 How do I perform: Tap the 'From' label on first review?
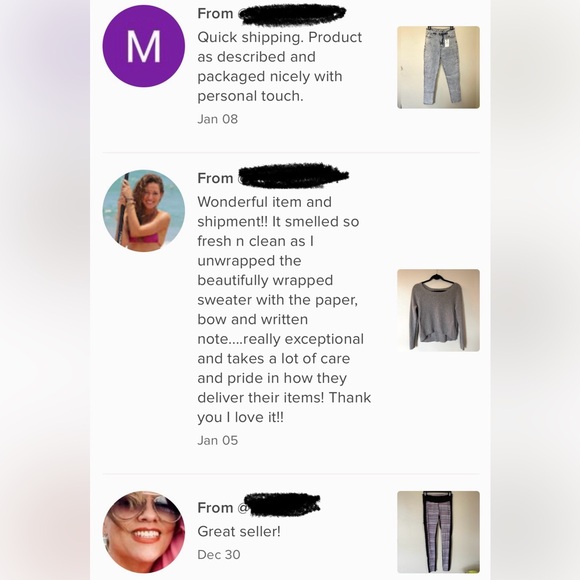(x=215, y=14)
